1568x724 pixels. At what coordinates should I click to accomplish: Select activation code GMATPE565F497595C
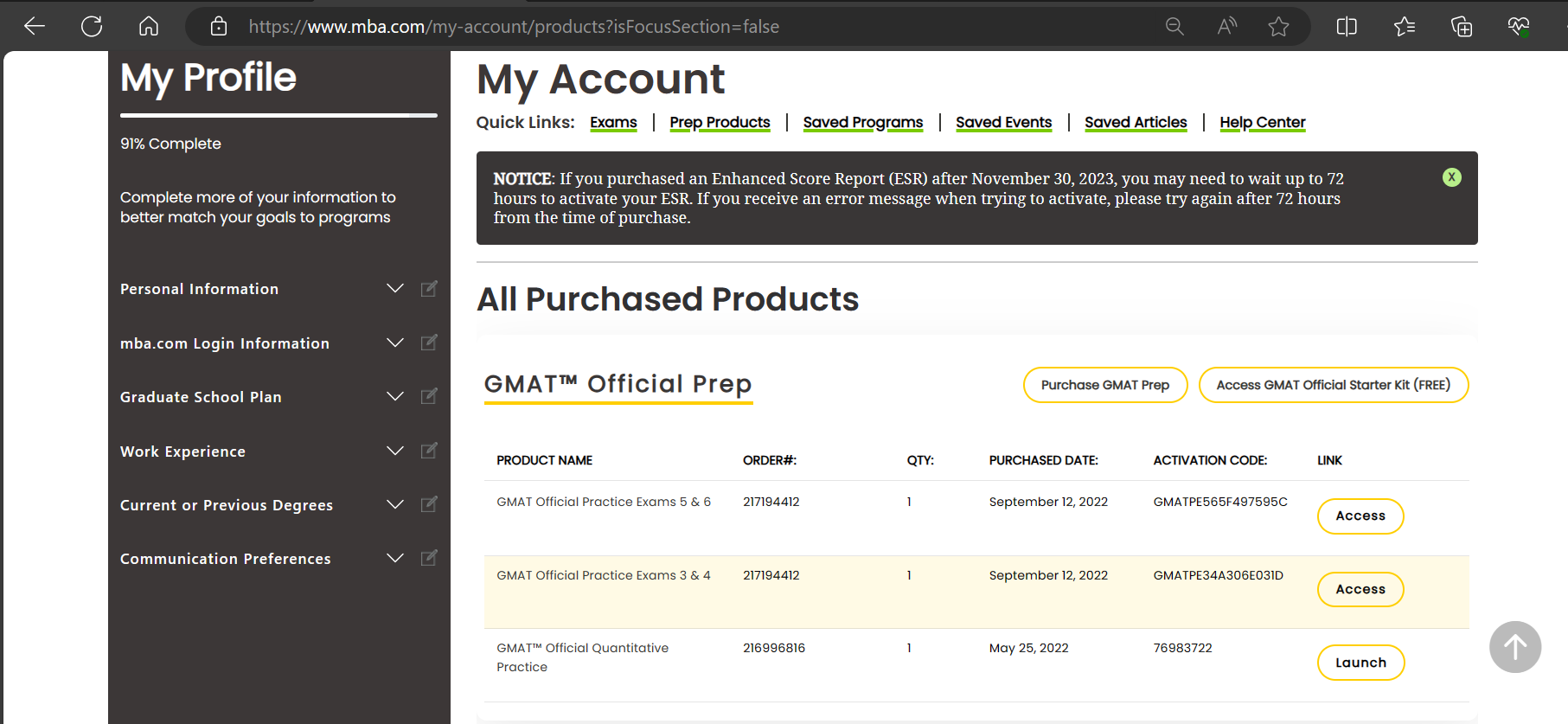(x=1220, y=502)
